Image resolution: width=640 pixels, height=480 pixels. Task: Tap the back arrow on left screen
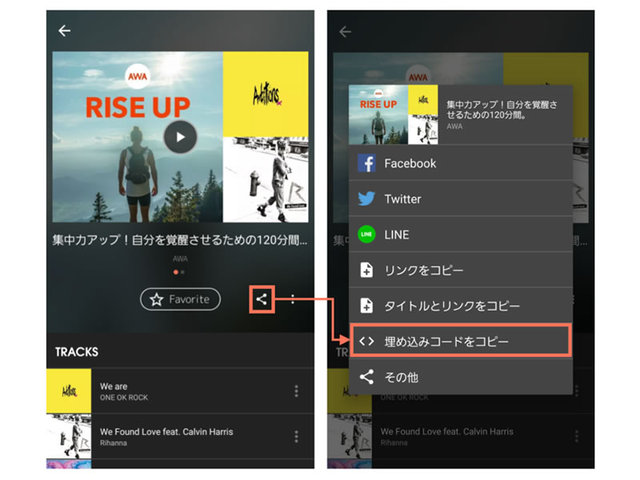coord(64,31)
